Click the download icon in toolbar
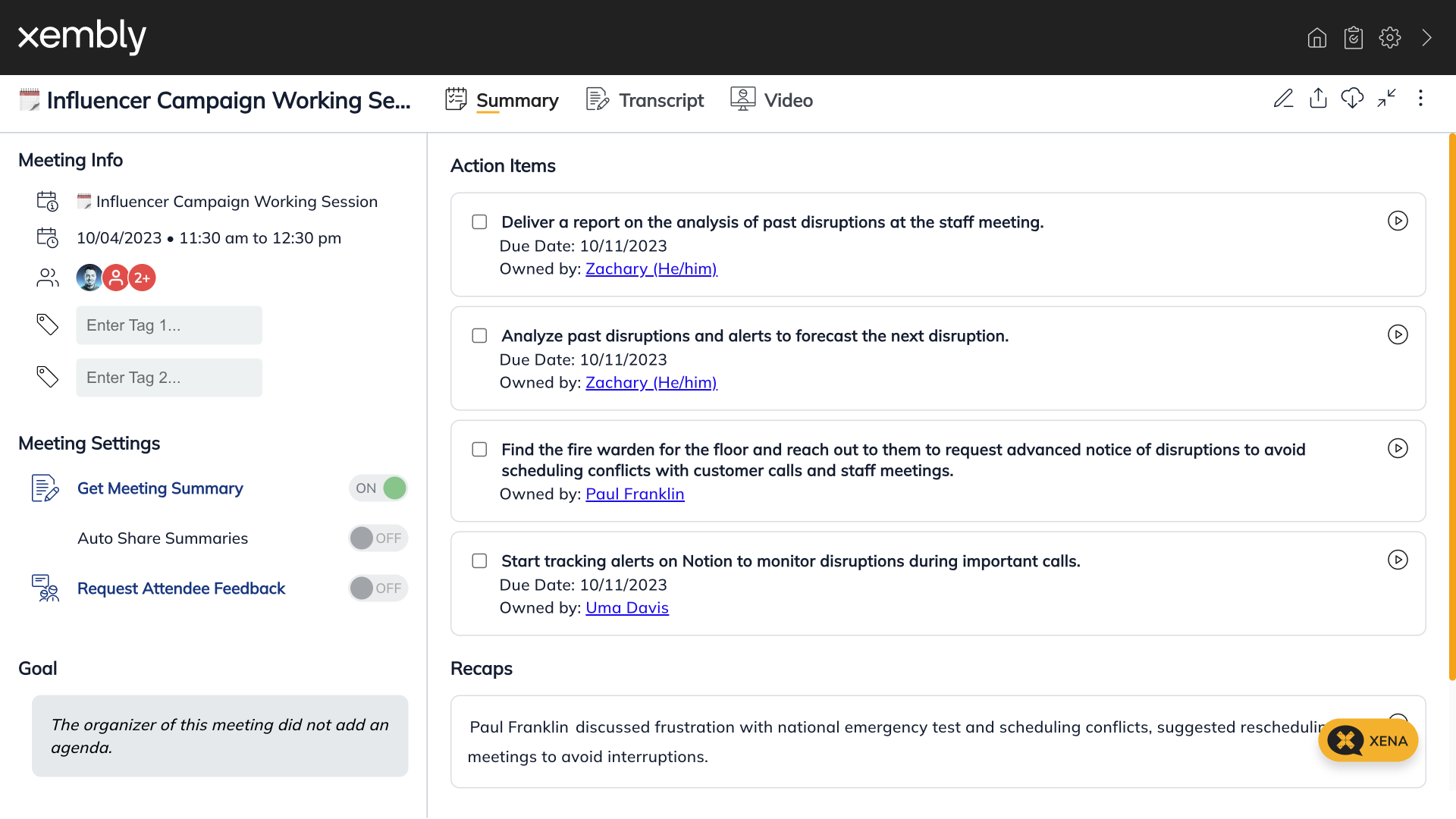 1353,99
